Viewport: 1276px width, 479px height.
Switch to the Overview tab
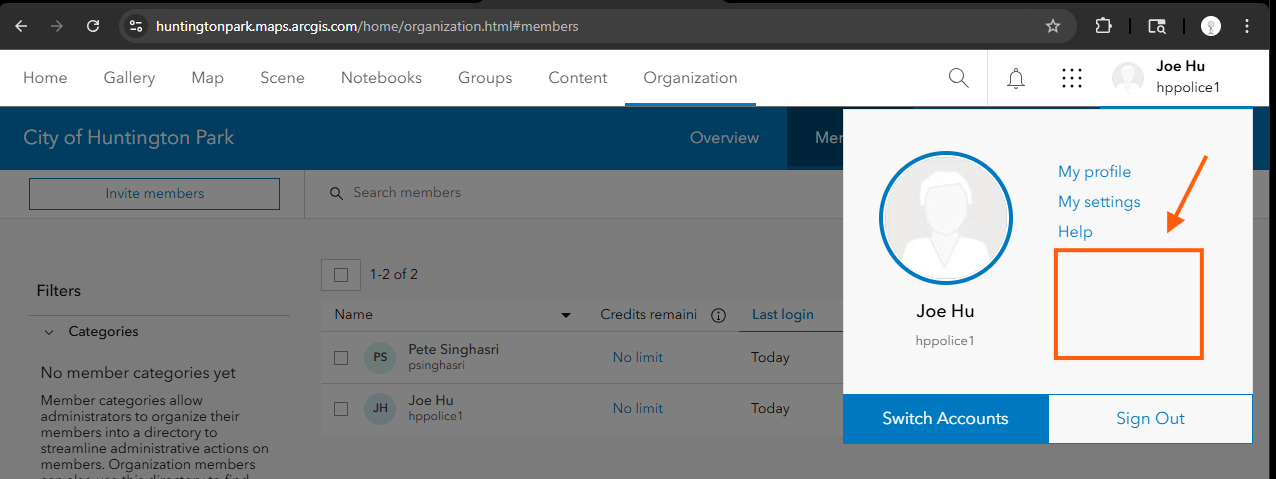[x=724, y=138]
